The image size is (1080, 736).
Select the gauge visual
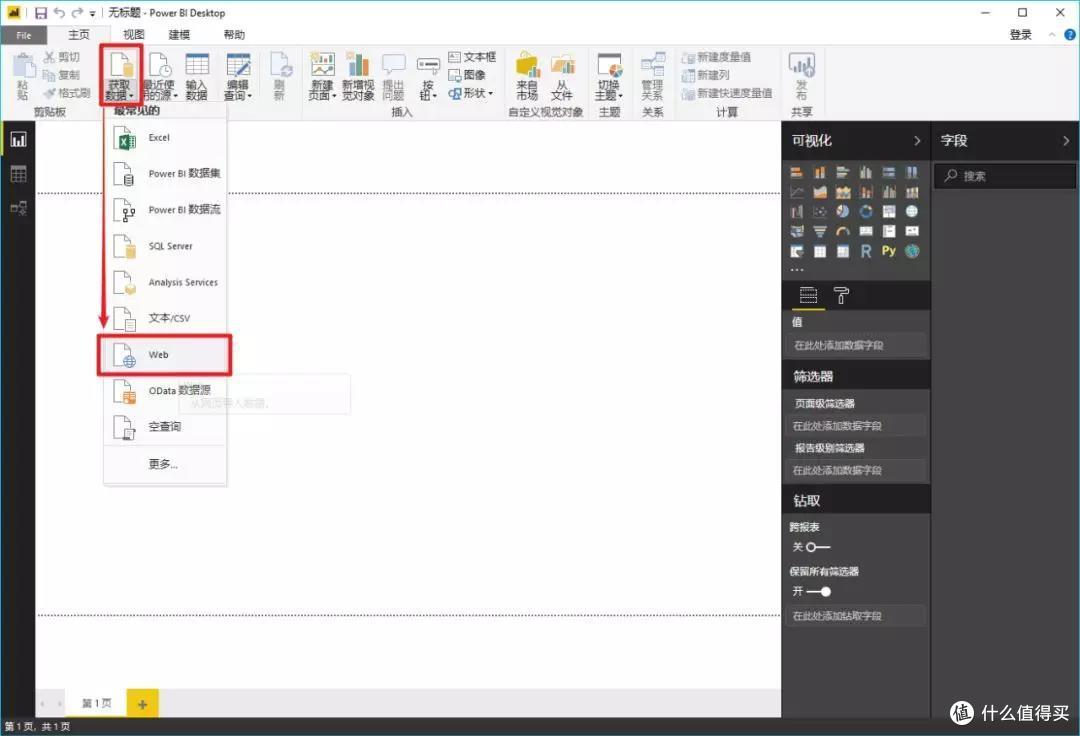tap(842, 231)
